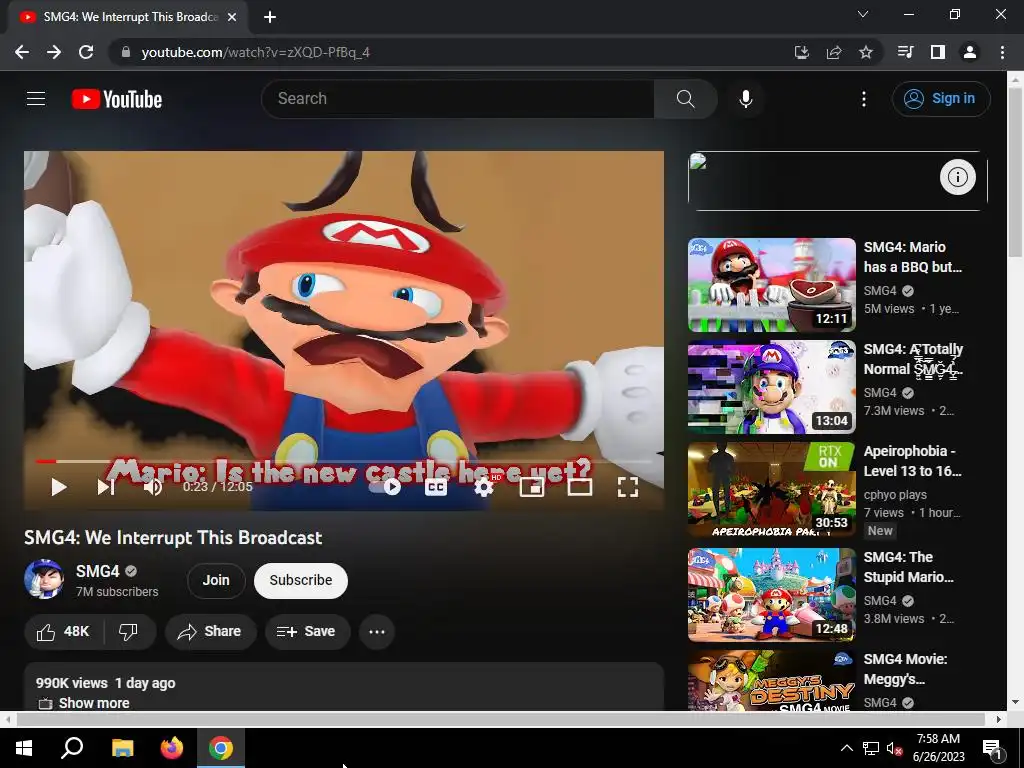Open media controls icon in toolbar
Image resolution: width=1024 pixels, height=768 pixels.
pyautogui.click(x=905, y=52)
